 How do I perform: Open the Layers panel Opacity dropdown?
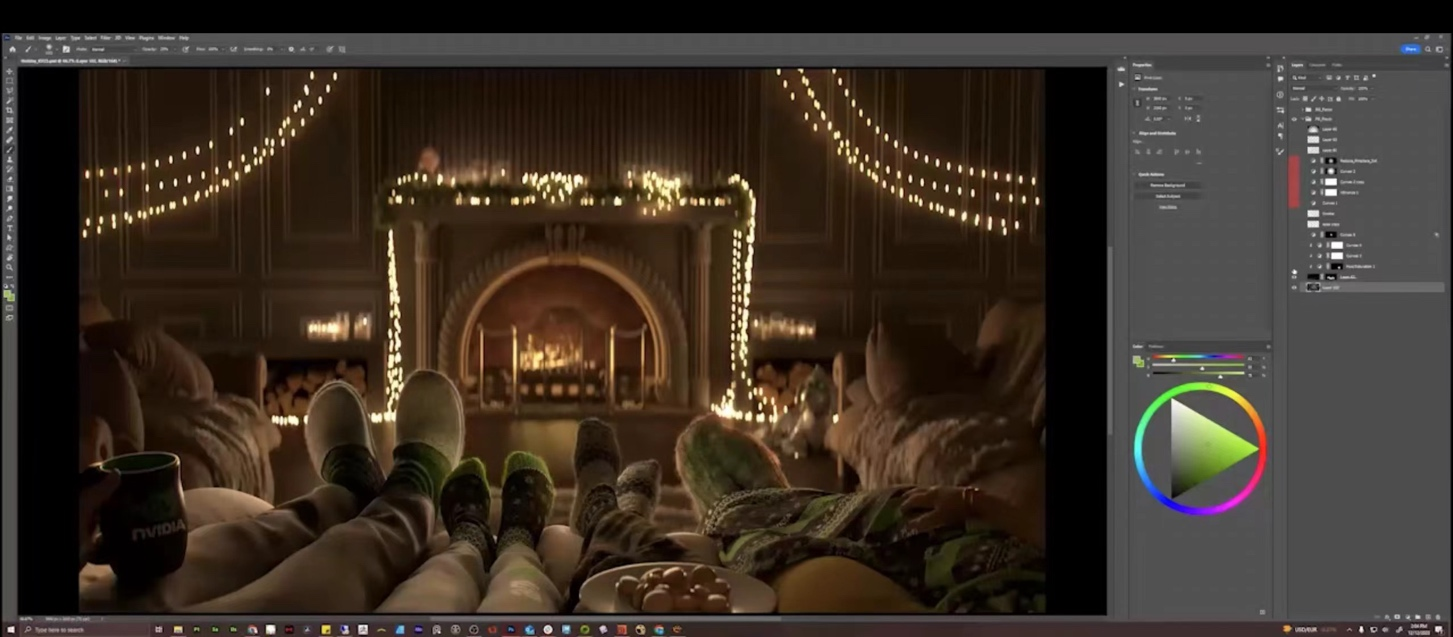tap(1371, 88)
